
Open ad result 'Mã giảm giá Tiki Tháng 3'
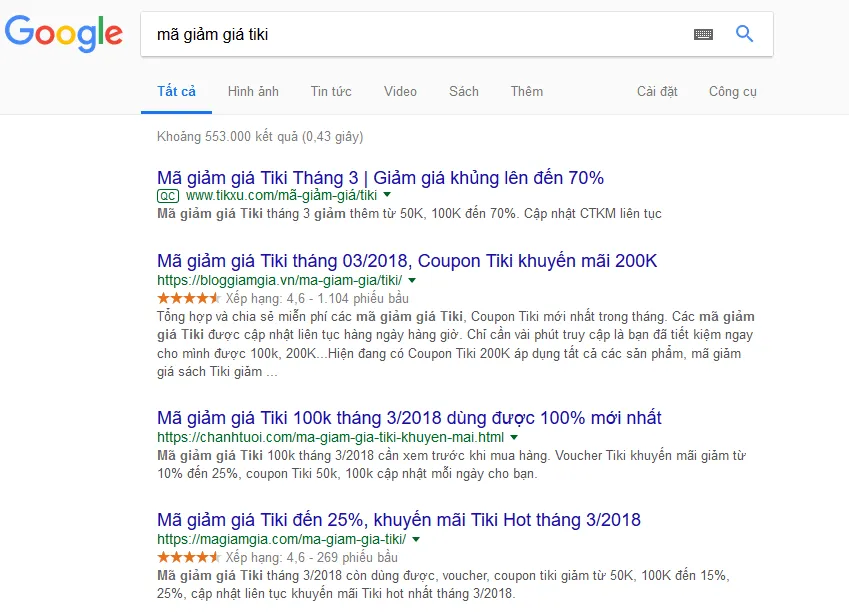tap(380, 178)
